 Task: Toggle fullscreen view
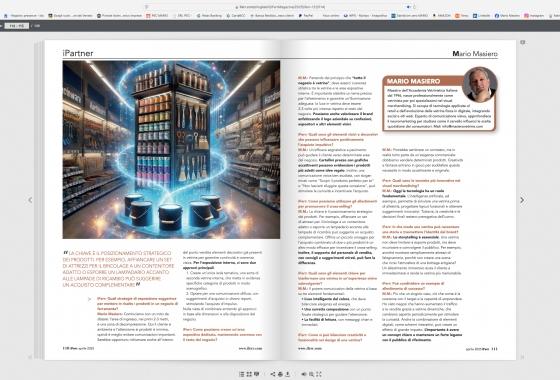click(x=319, y=374)
